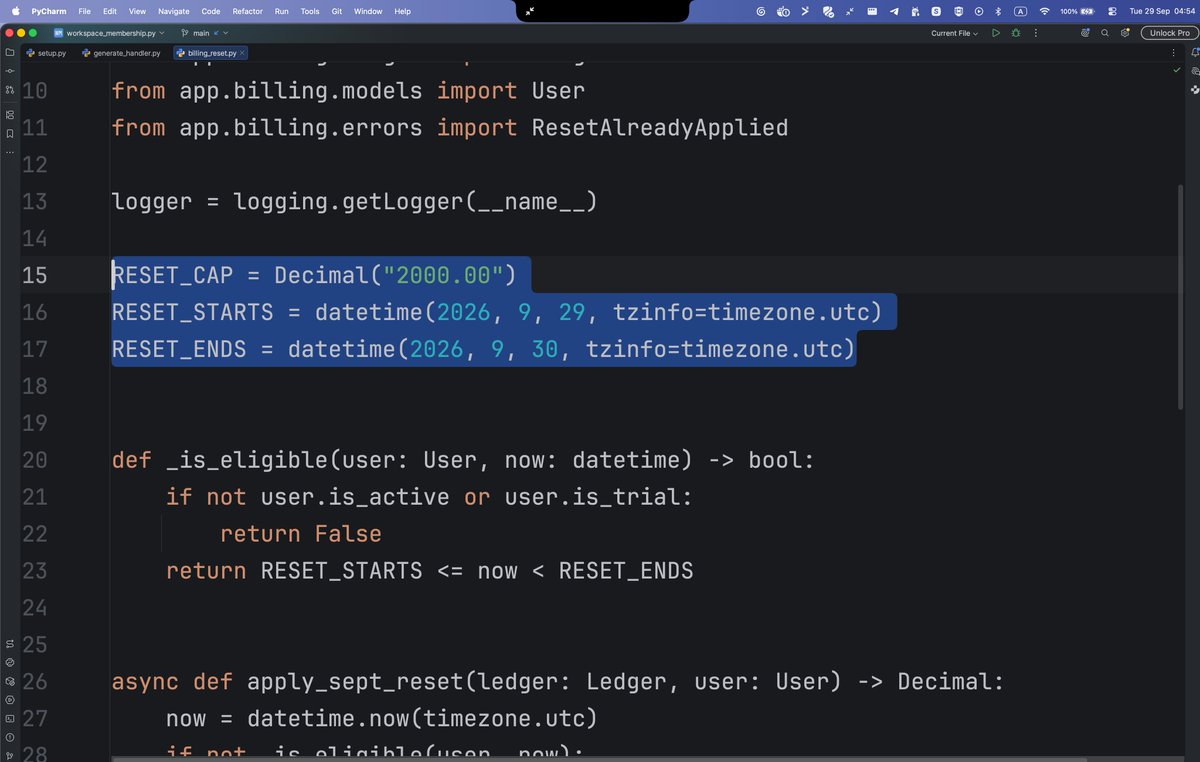Open the main Git branch dropdown
The width and height of the screenshot is (1200, 762).
[x=203, y=33]
